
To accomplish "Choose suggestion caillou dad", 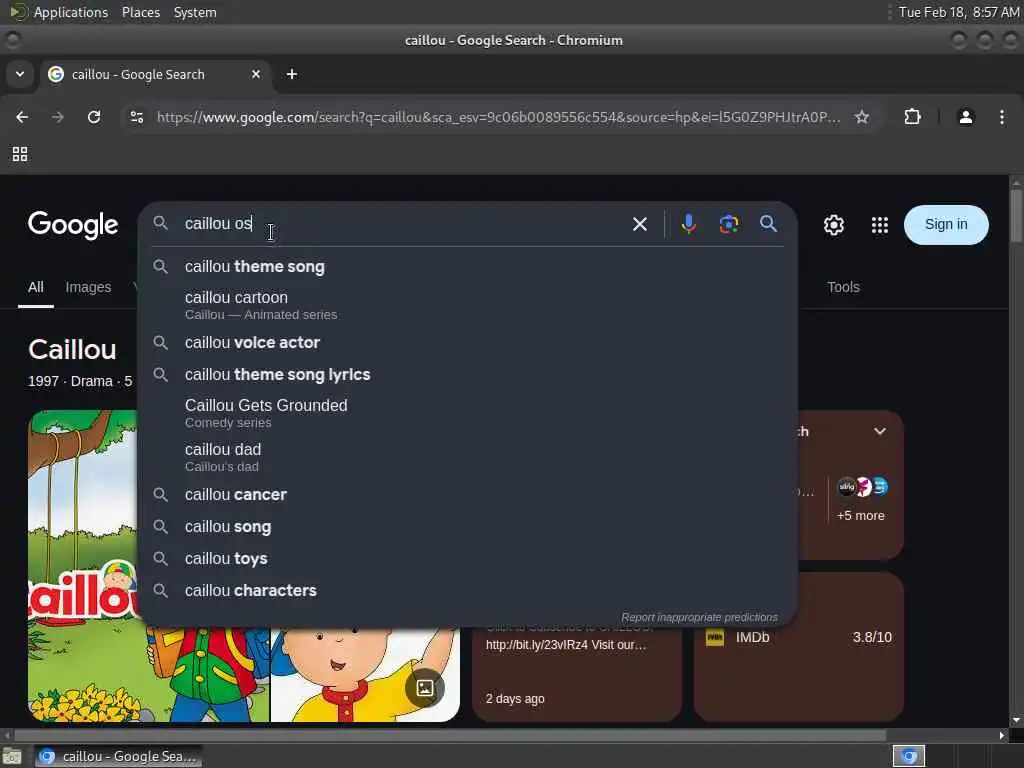I will pos(468,457).
